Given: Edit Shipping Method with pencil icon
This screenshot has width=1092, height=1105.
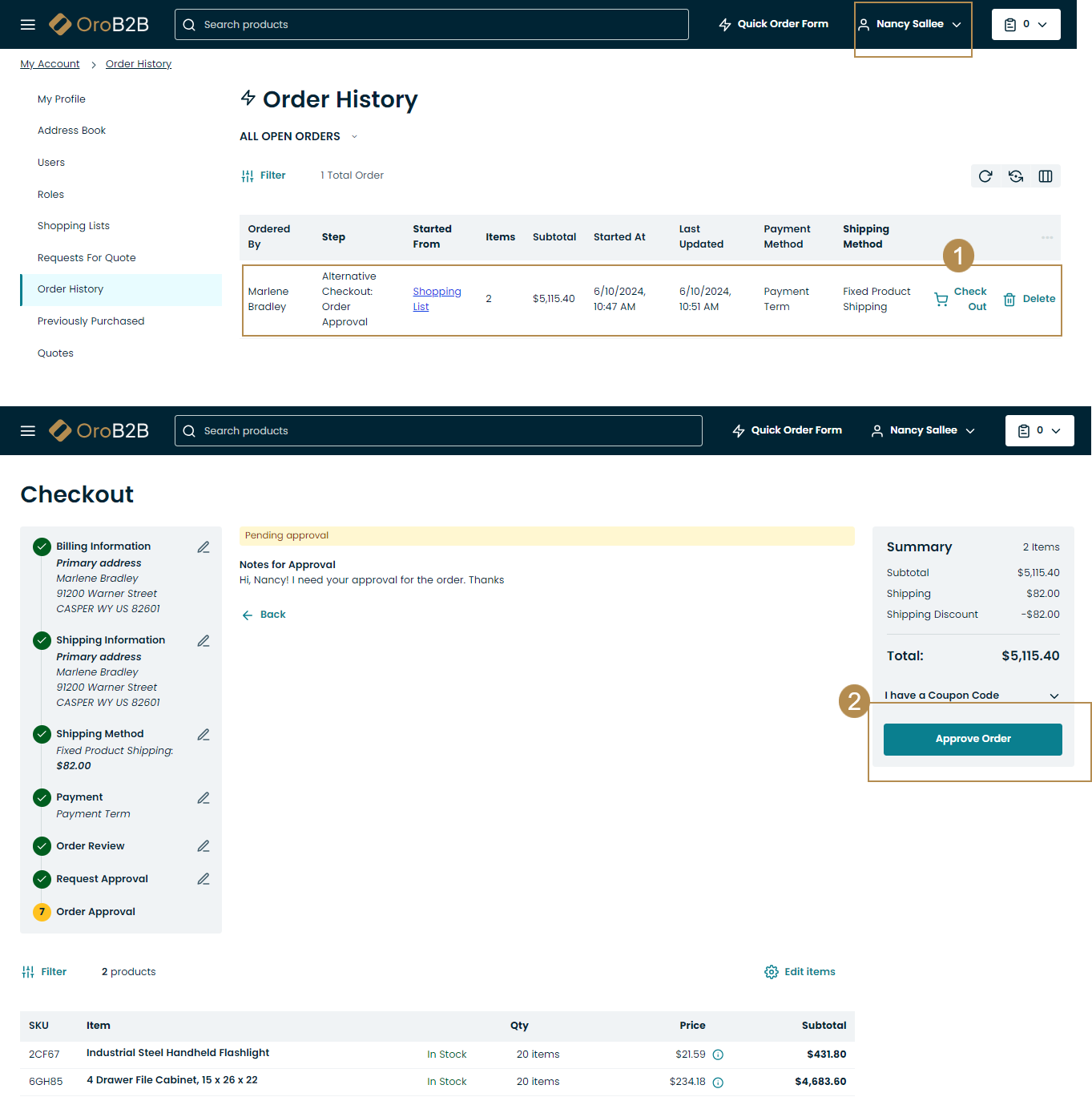Looking at the screenshot, I should tap(203, 735).
